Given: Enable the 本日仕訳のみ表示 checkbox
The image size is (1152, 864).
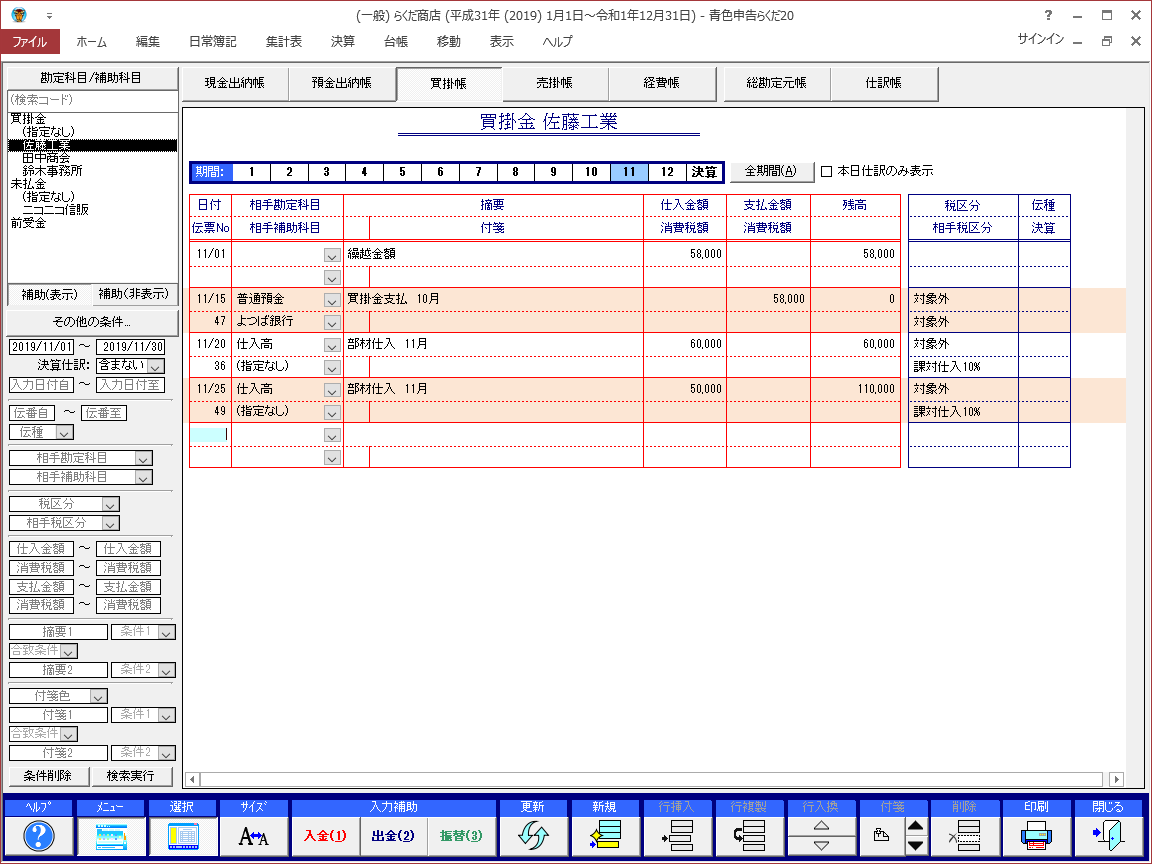Looking at the screenshot, I should (x=827, y=171).
